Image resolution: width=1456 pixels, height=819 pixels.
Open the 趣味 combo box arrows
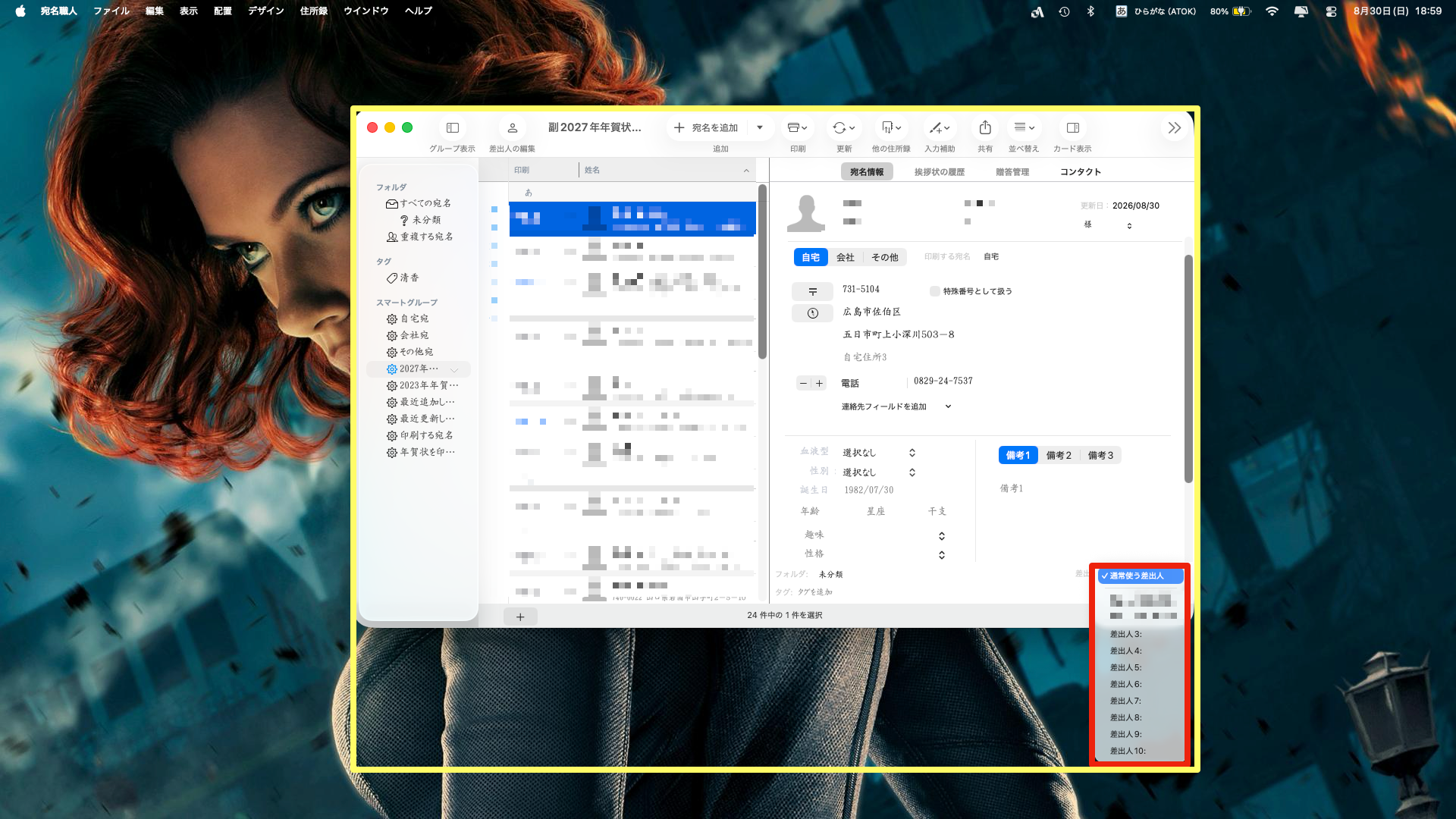[x=942, y=535]
